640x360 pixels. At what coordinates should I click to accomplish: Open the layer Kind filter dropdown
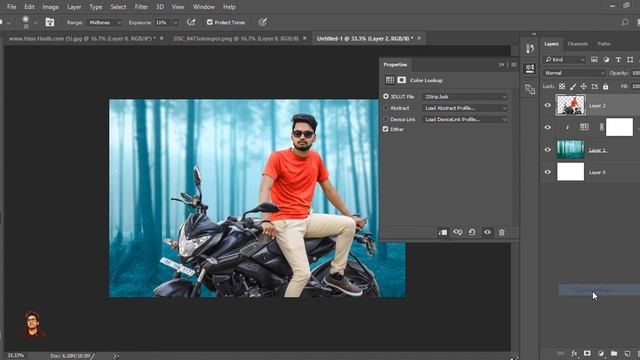pos(565,60)
